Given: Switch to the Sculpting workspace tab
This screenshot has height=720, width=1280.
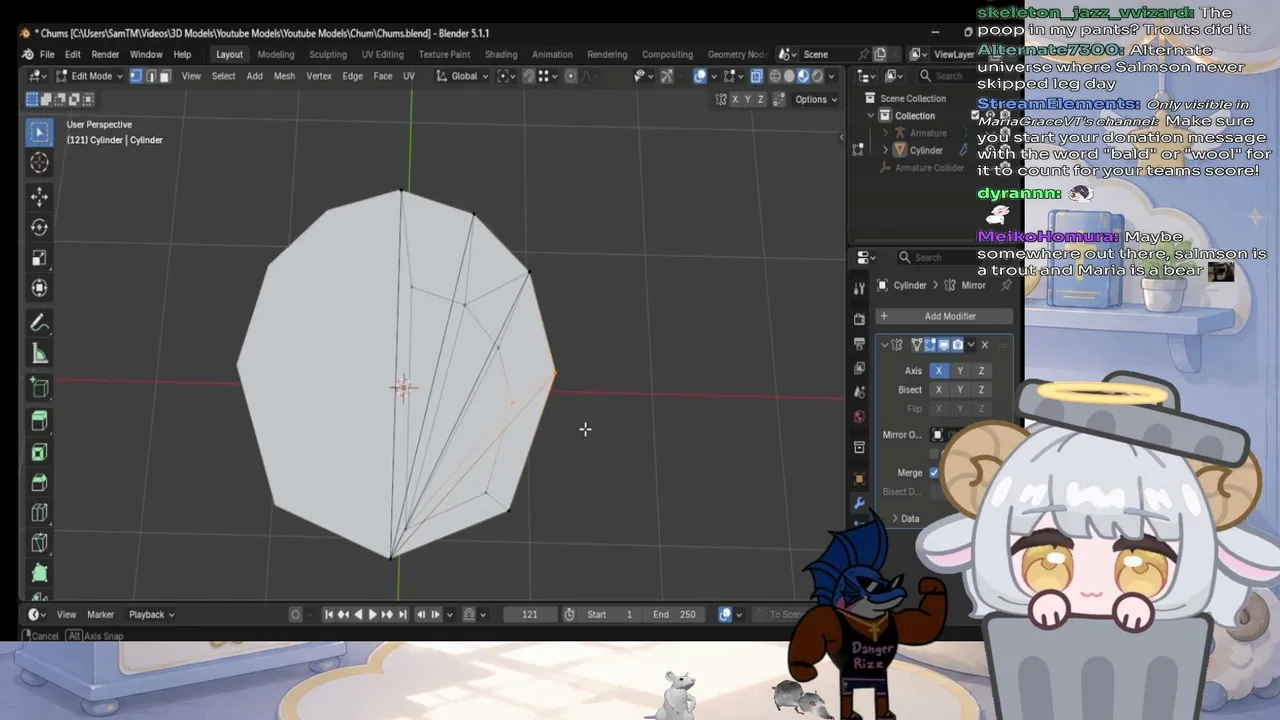Looking at the screenshot, I should click(x=328, y=54).
